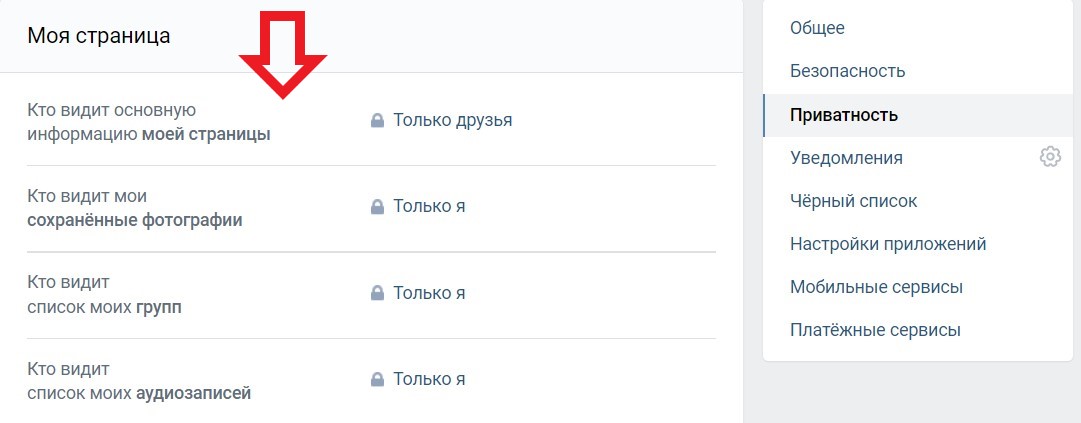Screen dimensions: 1081x423
Task: Click the notifications settings gear icon
Action: [1049, 157]
